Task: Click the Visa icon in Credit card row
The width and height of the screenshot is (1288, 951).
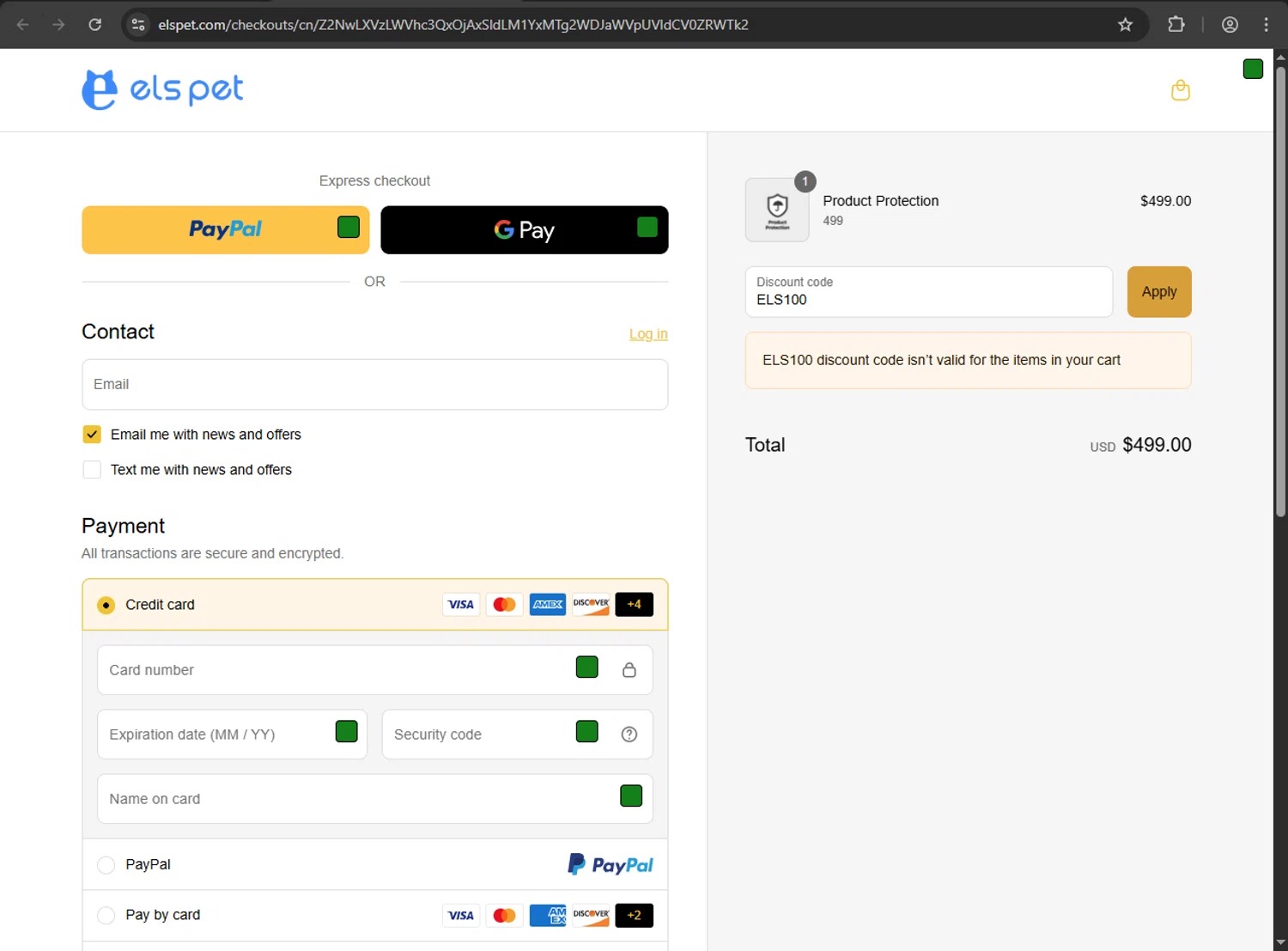Action: [461, 605]
